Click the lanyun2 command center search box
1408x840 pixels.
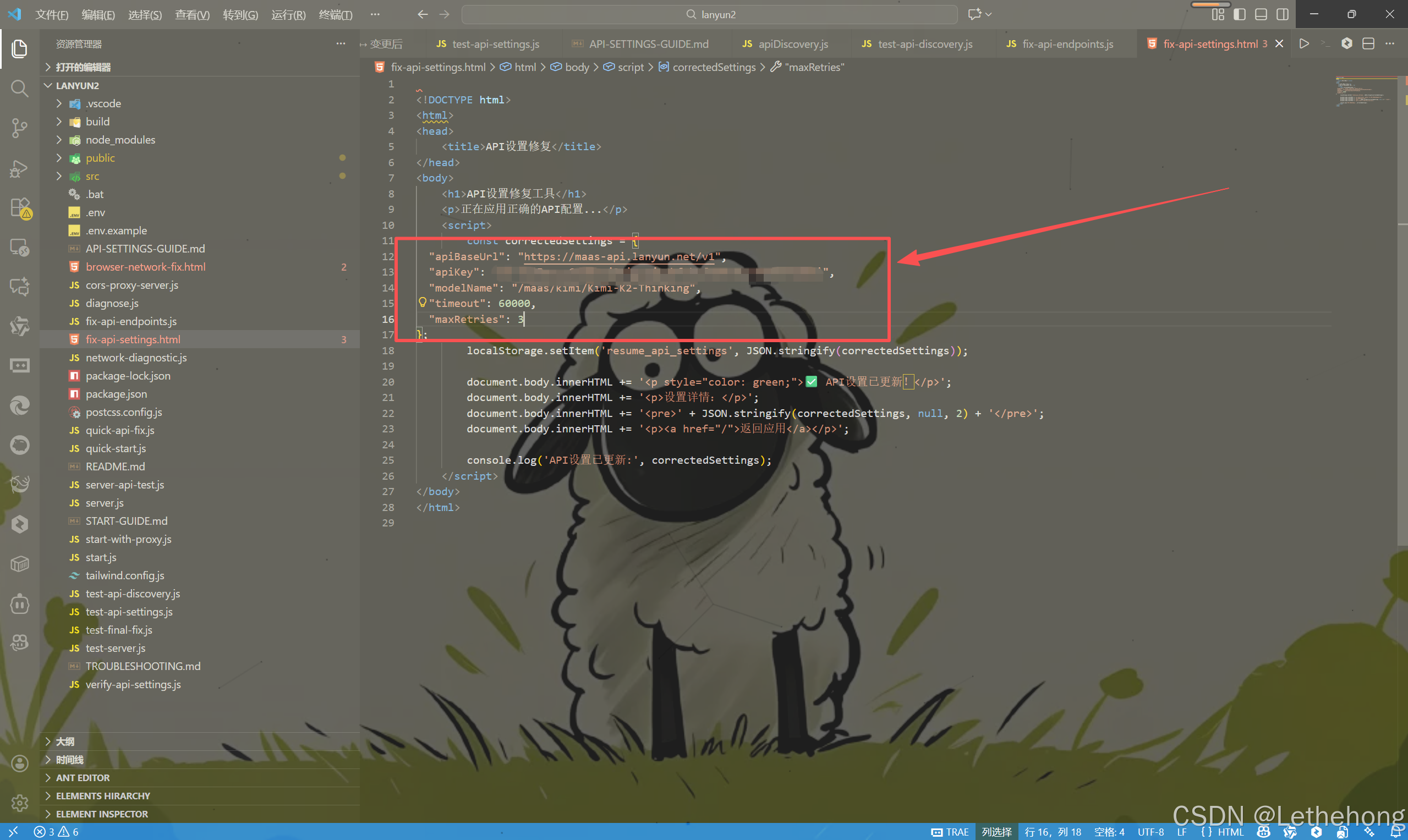pos(709,15)
